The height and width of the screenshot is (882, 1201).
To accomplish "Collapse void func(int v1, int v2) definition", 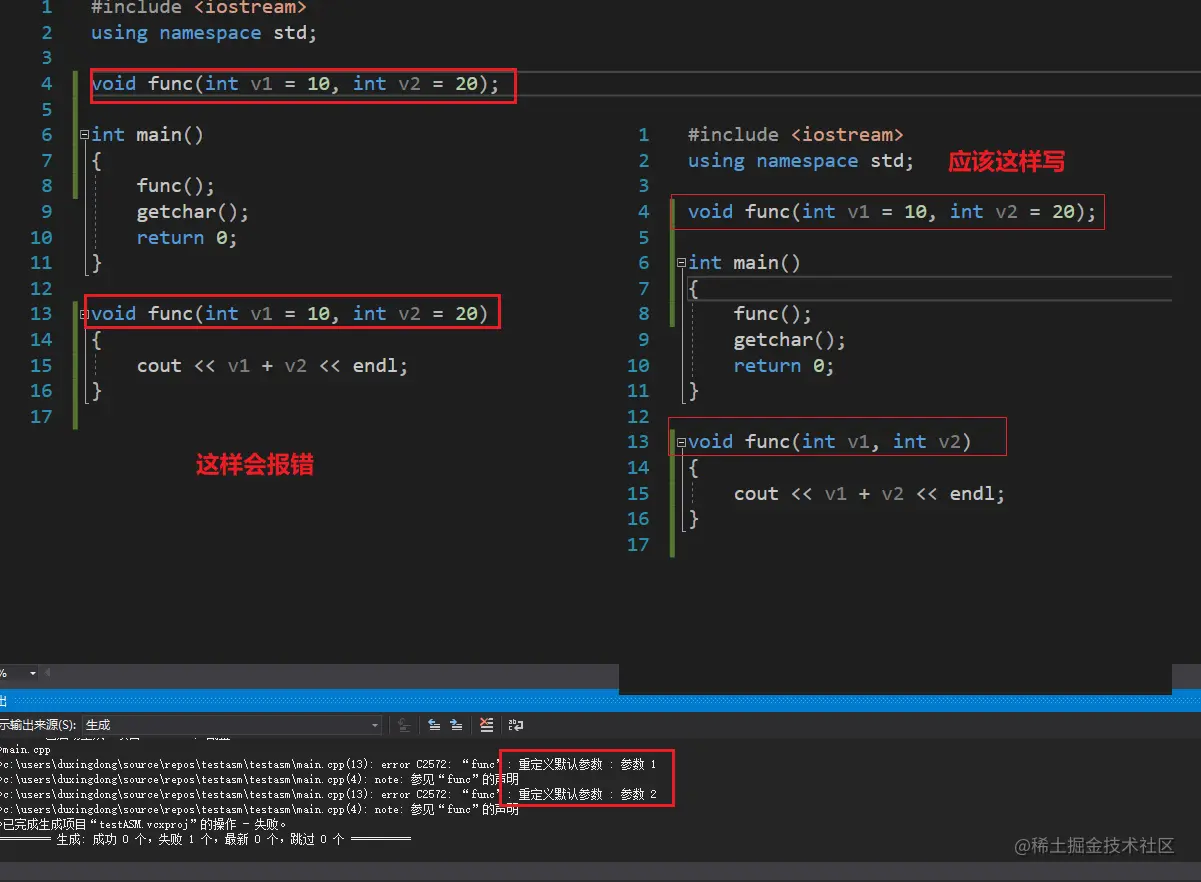I will [x=681, y=442].
